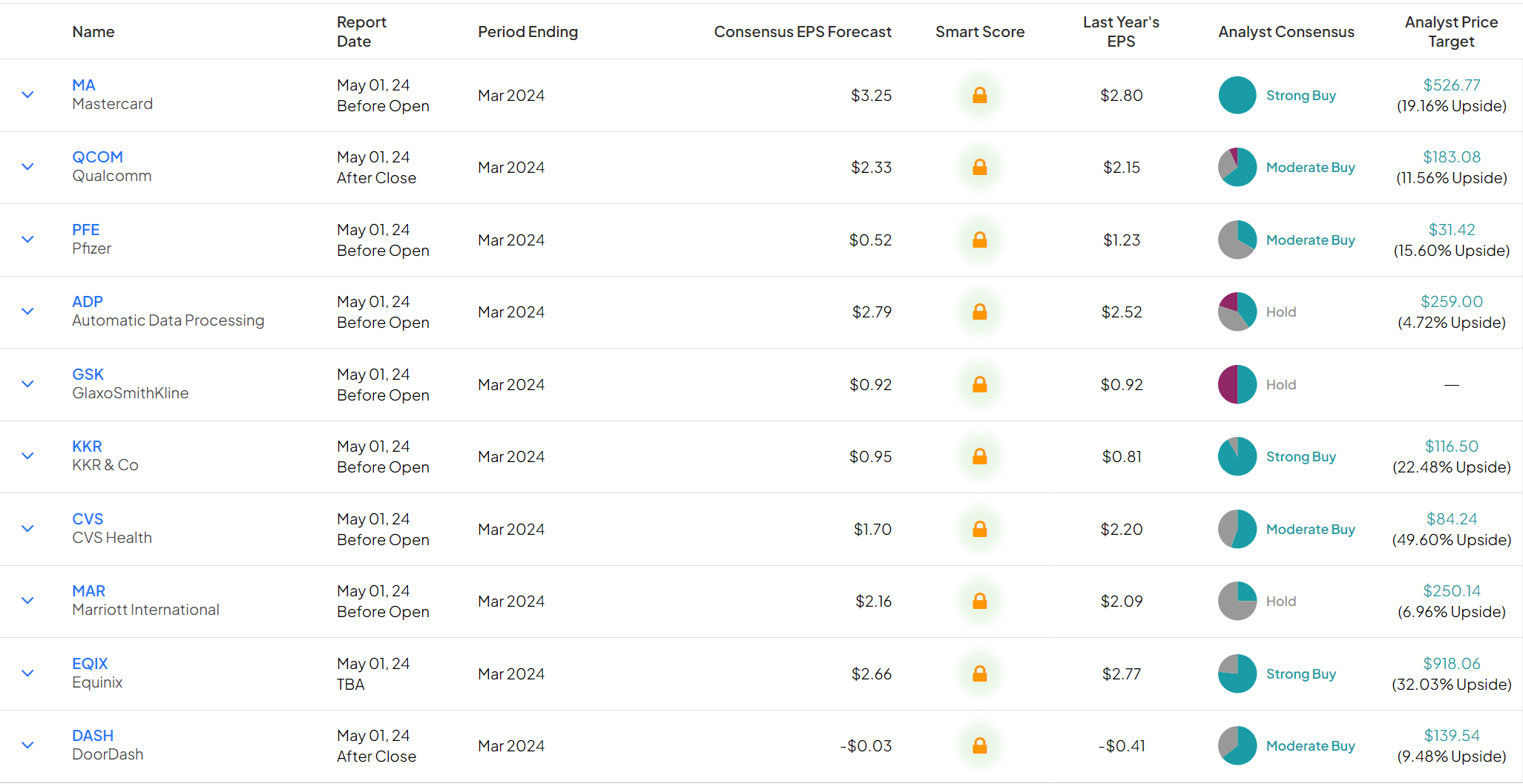Click KKR's $116.50 price target
The width and height of the screenshot is (1523, 784).
point(1452,447)
